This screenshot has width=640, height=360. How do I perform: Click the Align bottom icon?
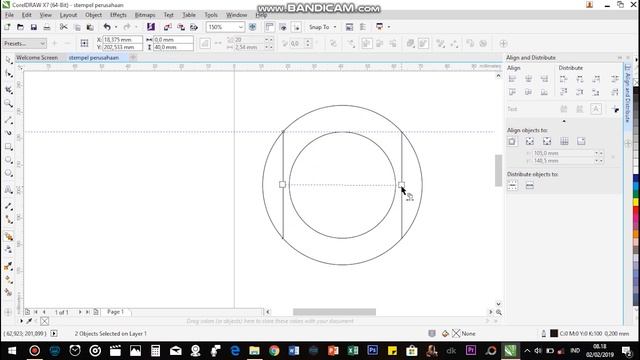click(544, 92)
